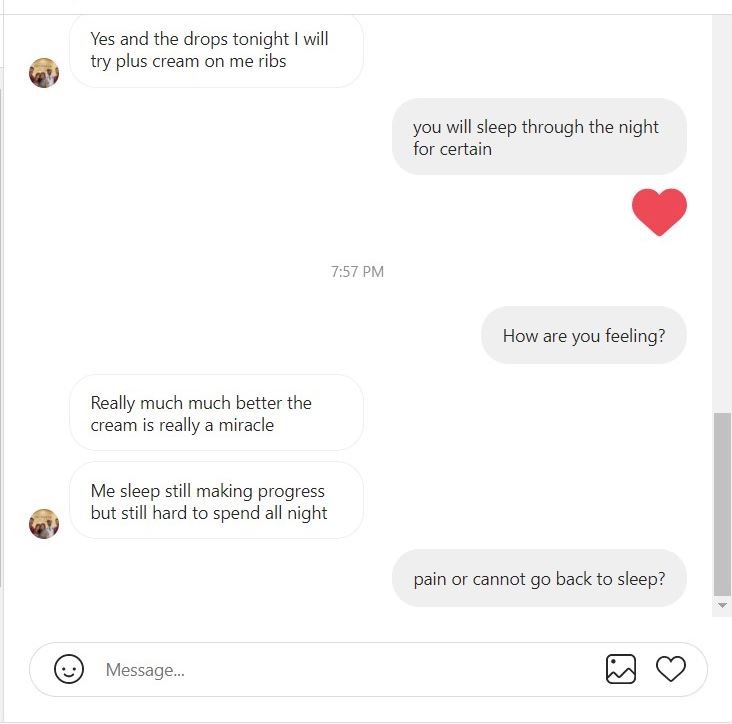Open avatar next to sleep progress message
Image resolution: width=732 pixels, height=724 pixels.
click(x=44, y=523)
